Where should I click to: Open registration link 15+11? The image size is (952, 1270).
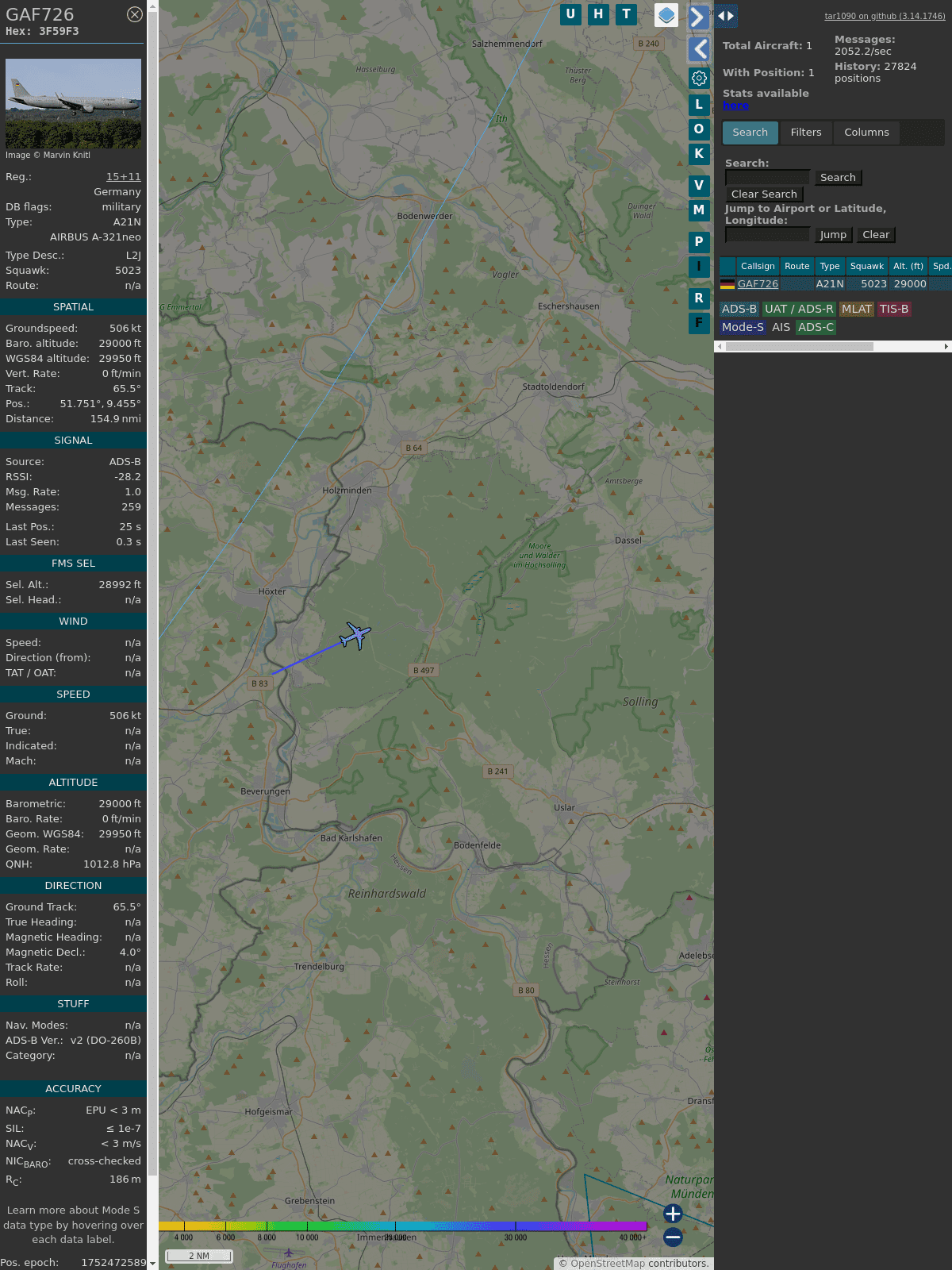click(123, 177)
